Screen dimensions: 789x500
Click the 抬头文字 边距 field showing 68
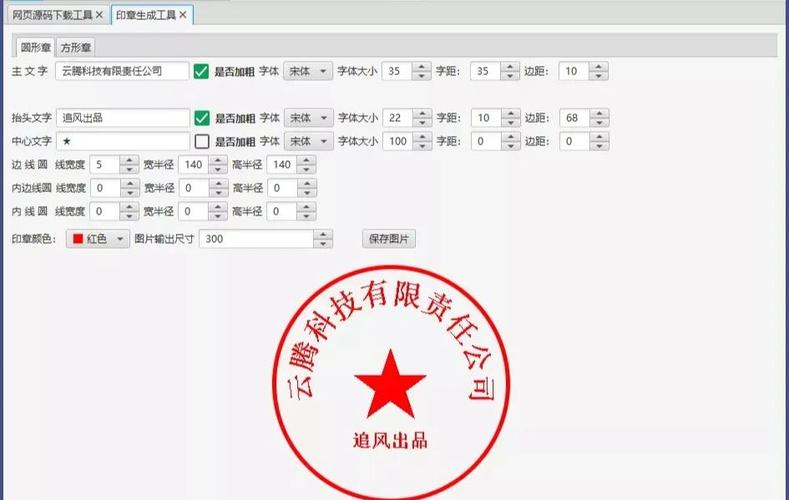575,118
